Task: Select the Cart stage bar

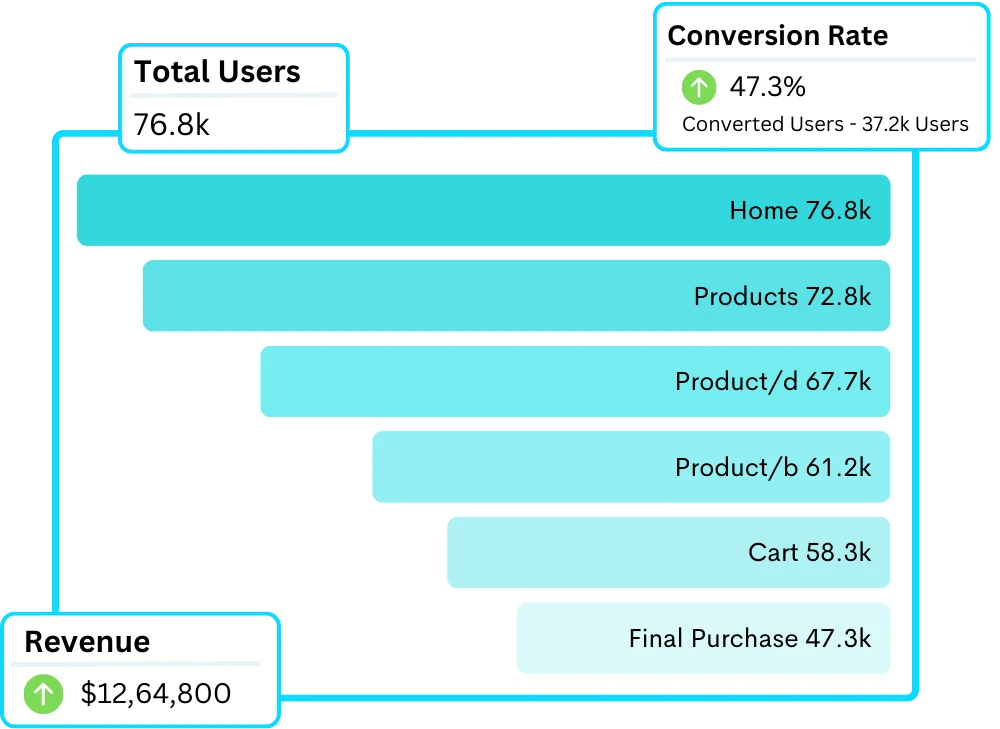Action: 668,552
